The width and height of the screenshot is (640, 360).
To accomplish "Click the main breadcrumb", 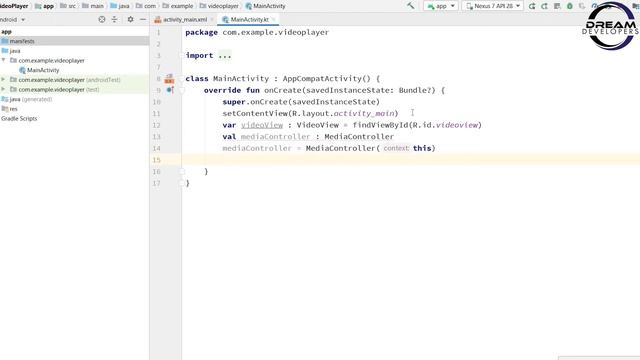I will pyautogui.click(x=93, y=6).
